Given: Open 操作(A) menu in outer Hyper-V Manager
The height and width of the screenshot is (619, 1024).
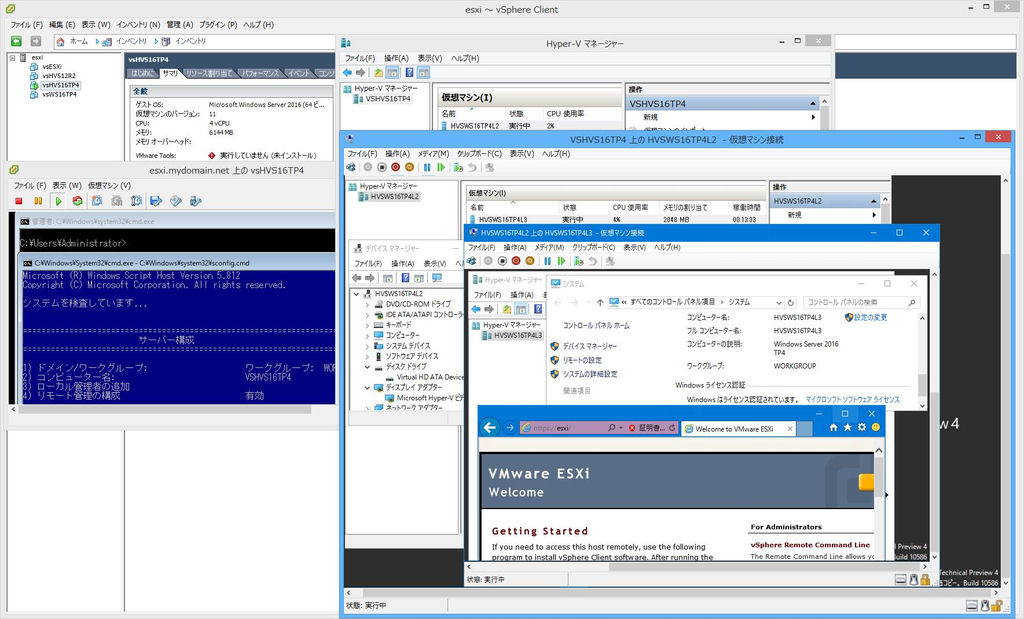Looking at the screenshot, I should [396, 58].
